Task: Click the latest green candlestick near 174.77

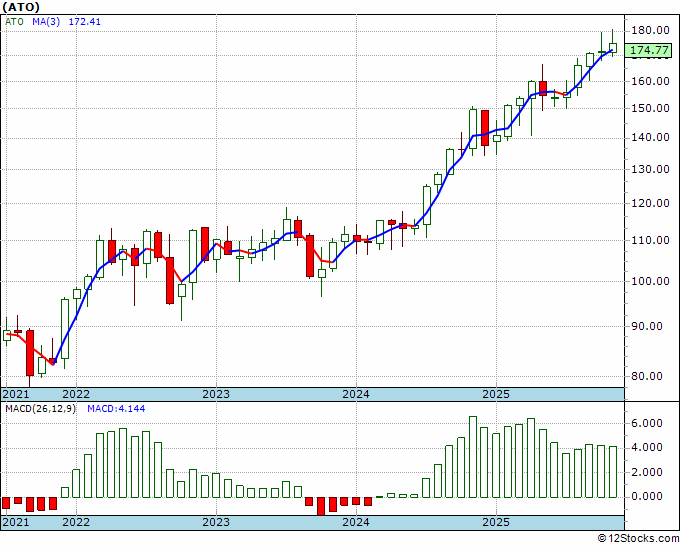Action: pyautogui.click(x=613, y=48)
